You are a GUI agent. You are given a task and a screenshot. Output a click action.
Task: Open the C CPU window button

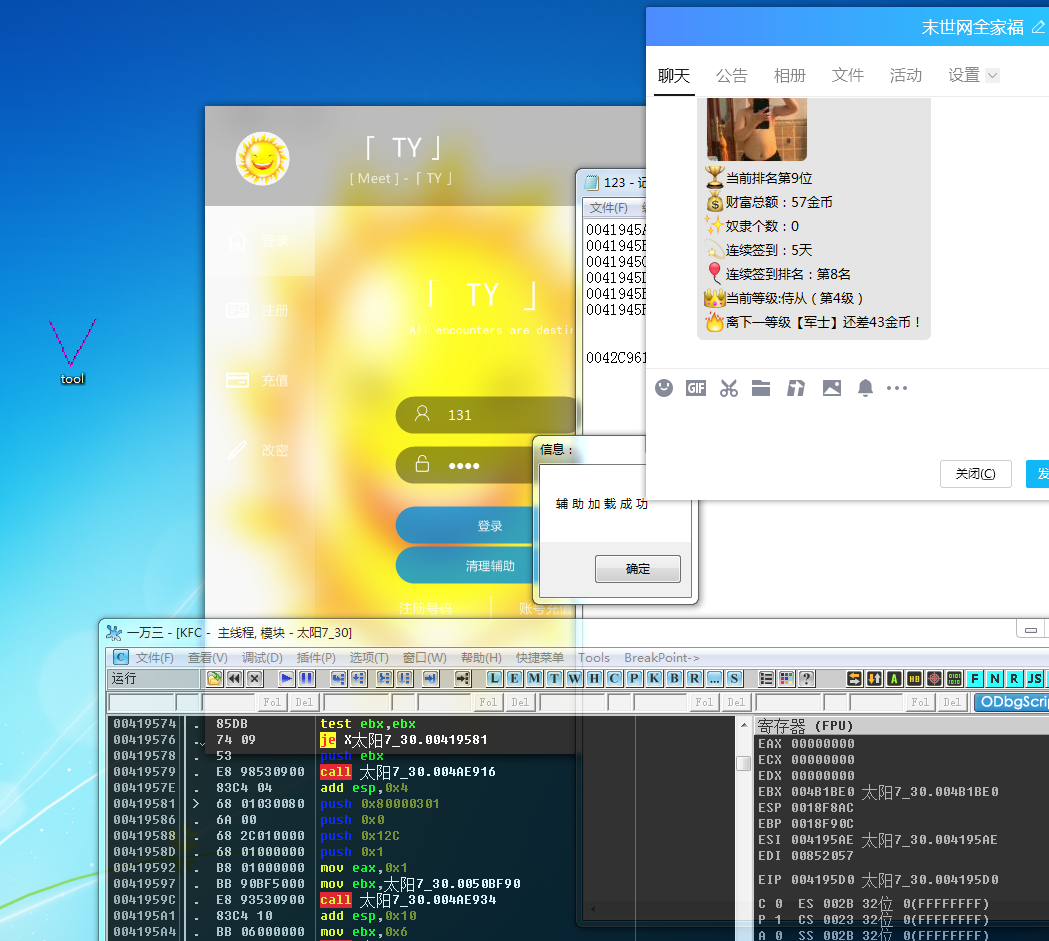point(615,679)
